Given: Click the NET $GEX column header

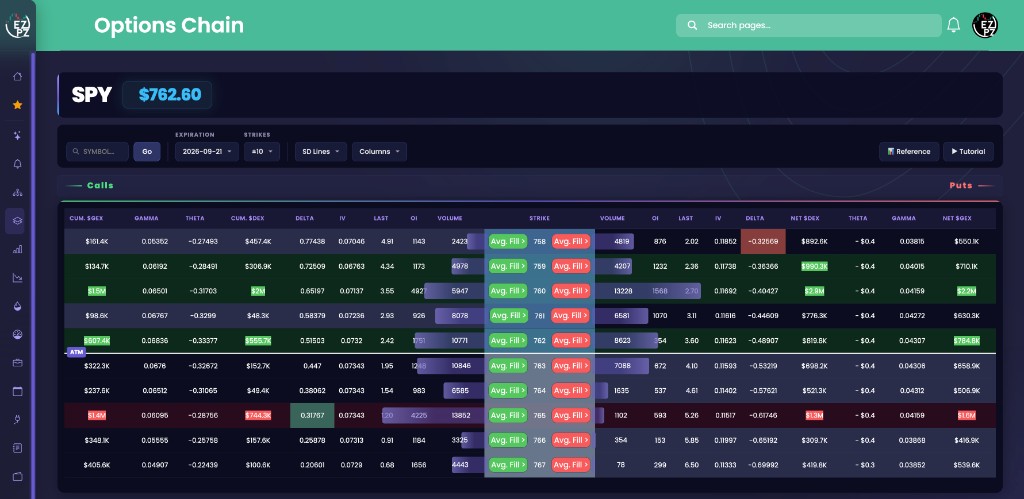Looking at the screenshot, I should pyautogui.click(x=957, y=218).
